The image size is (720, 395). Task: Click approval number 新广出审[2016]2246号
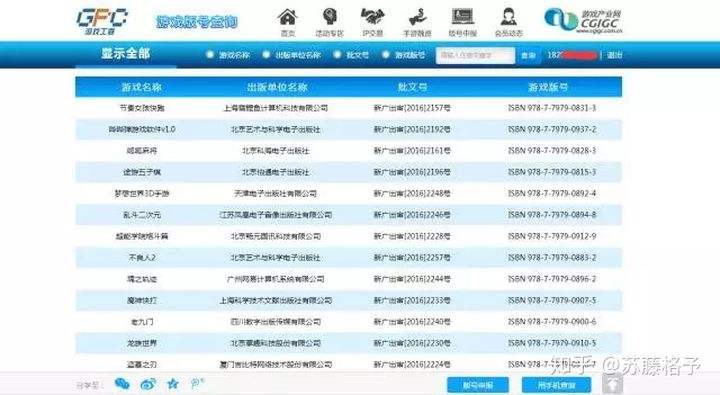click(x=412, y=215)
